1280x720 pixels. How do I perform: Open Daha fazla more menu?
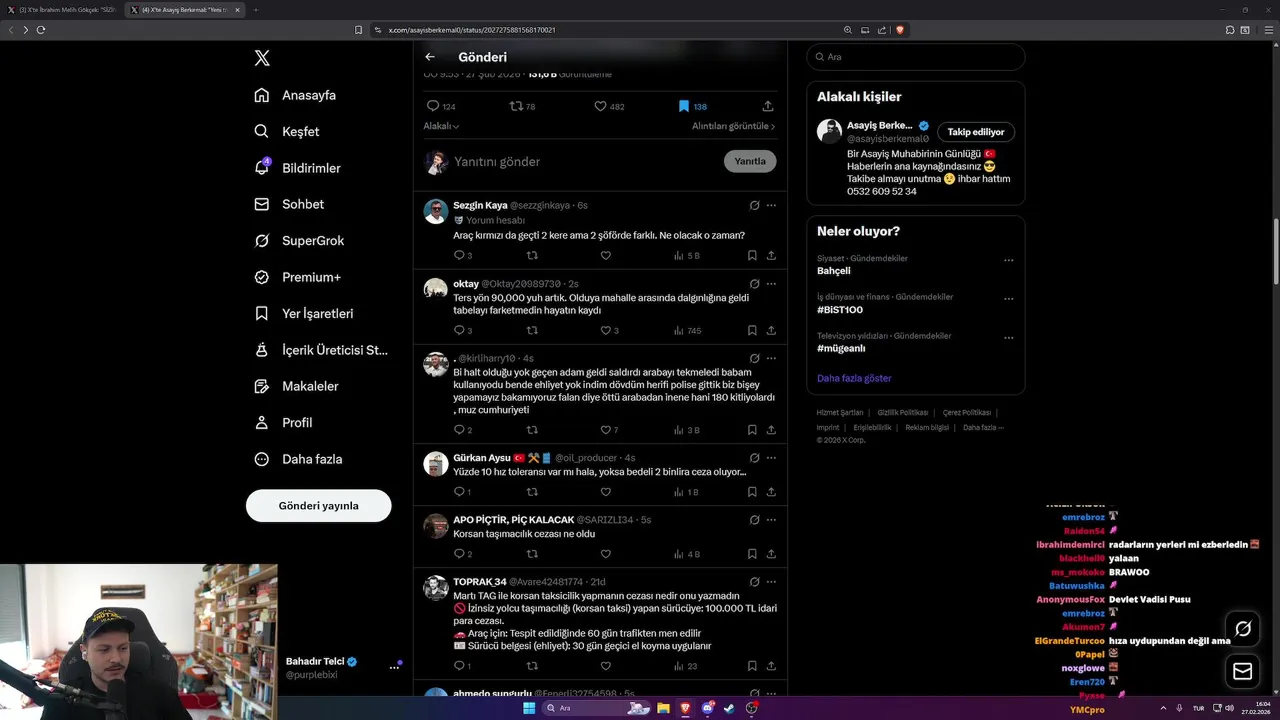[x=298, y=459]
